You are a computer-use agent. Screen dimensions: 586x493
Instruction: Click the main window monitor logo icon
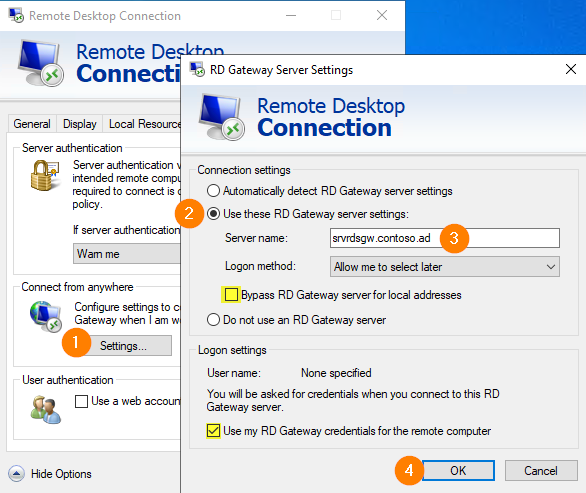41,63
